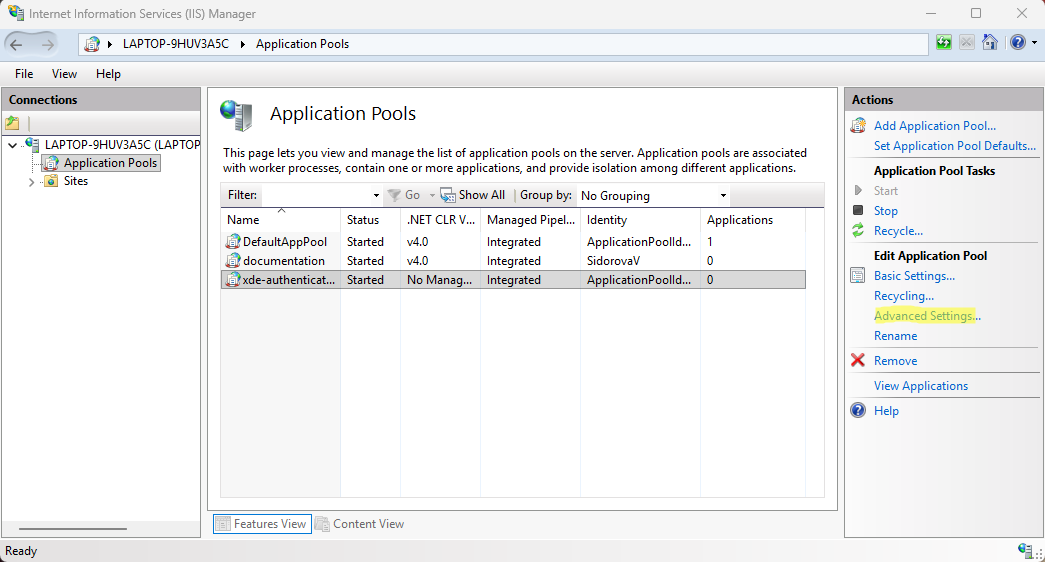1045x562 pixels.
Task: Click the No Manag... CLR version cell
Action: (x=439, y=280)
